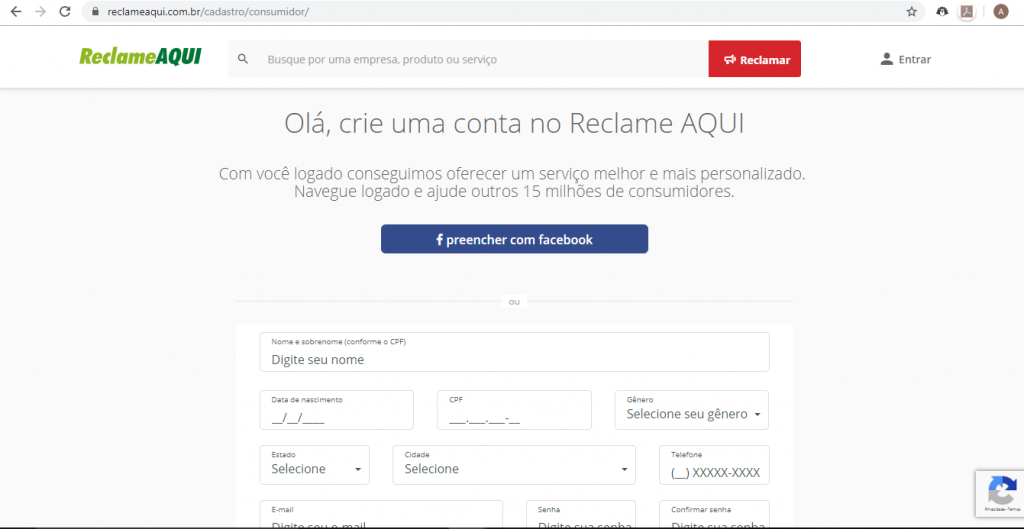Open the incognito-style extension icon
Screen dimensions: 1024x529
(942, 12)
